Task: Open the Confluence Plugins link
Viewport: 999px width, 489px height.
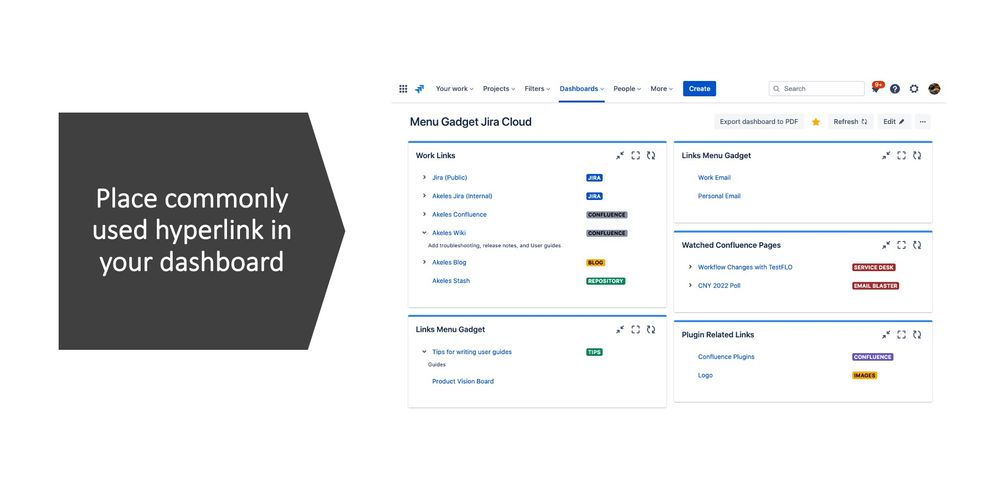Action: [726, 357]
